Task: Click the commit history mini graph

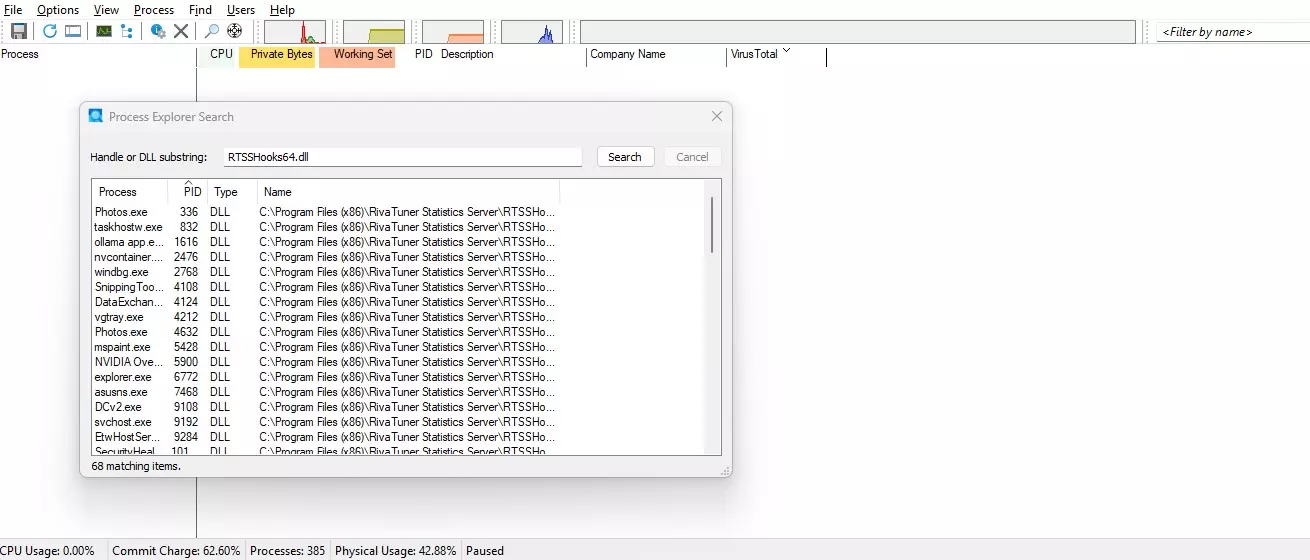Action: click(x=374, y=32)
